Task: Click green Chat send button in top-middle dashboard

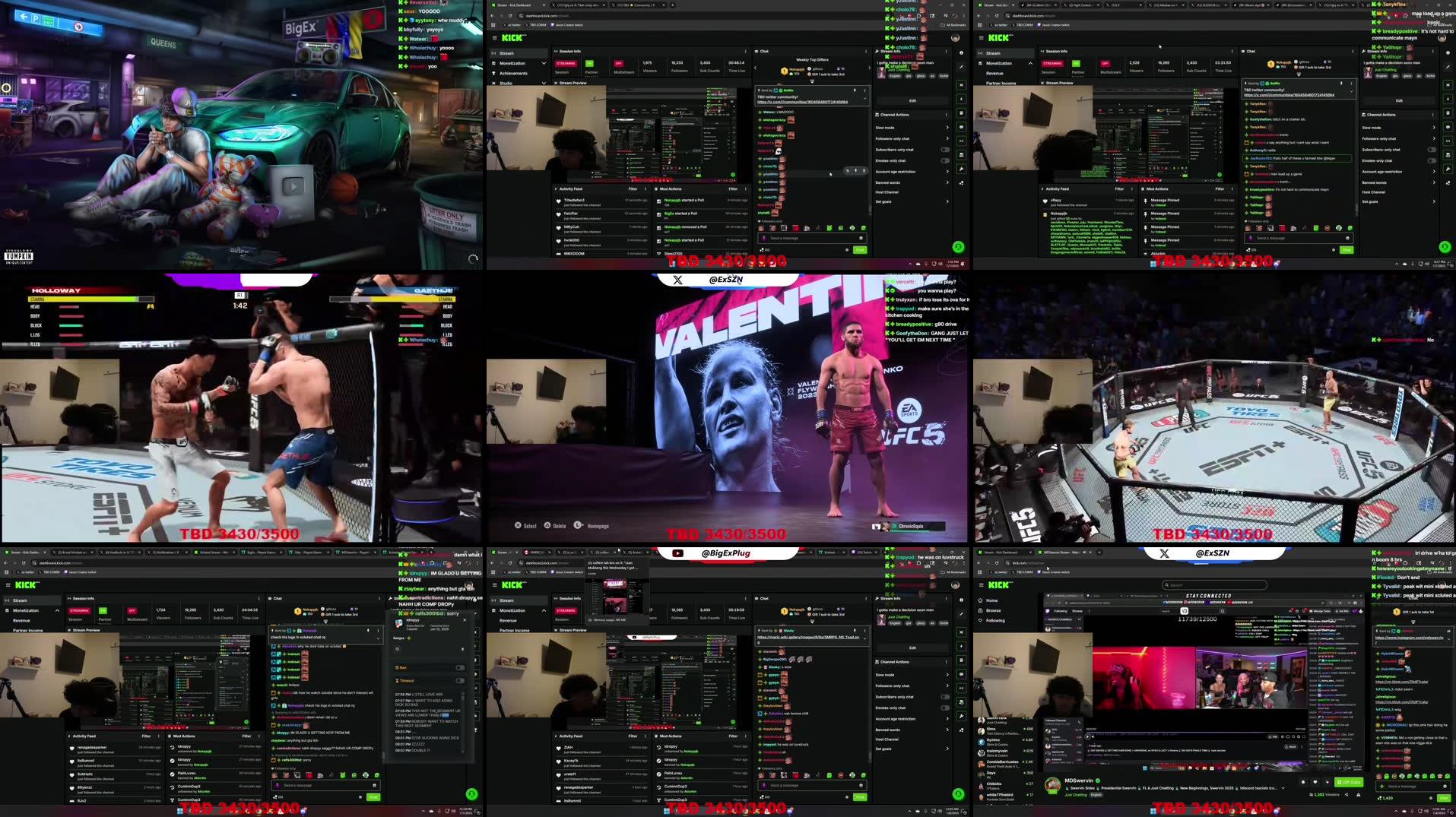Action: pyautogui.click(x=860, y=249)
